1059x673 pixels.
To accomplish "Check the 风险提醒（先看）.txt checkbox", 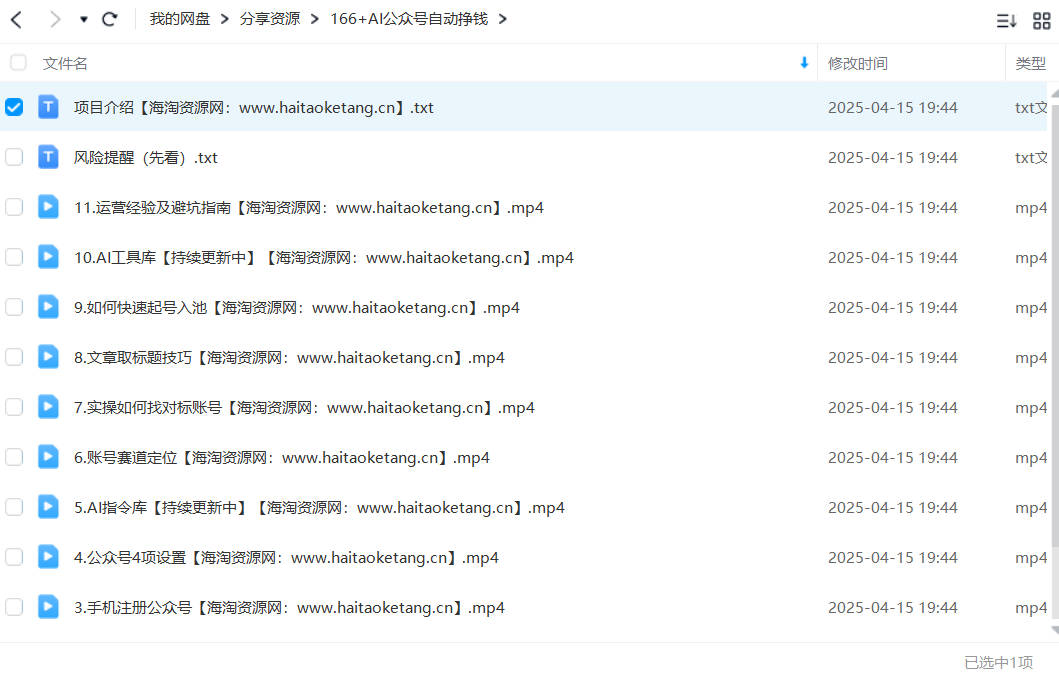I will click(14, 157).
